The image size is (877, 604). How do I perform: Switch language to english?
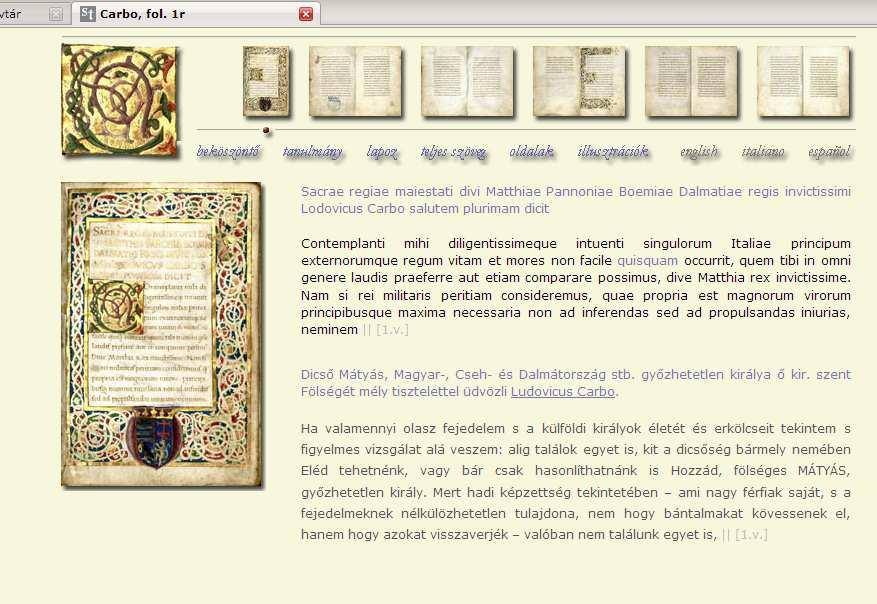pyautogui.click(x=699, y=152)
